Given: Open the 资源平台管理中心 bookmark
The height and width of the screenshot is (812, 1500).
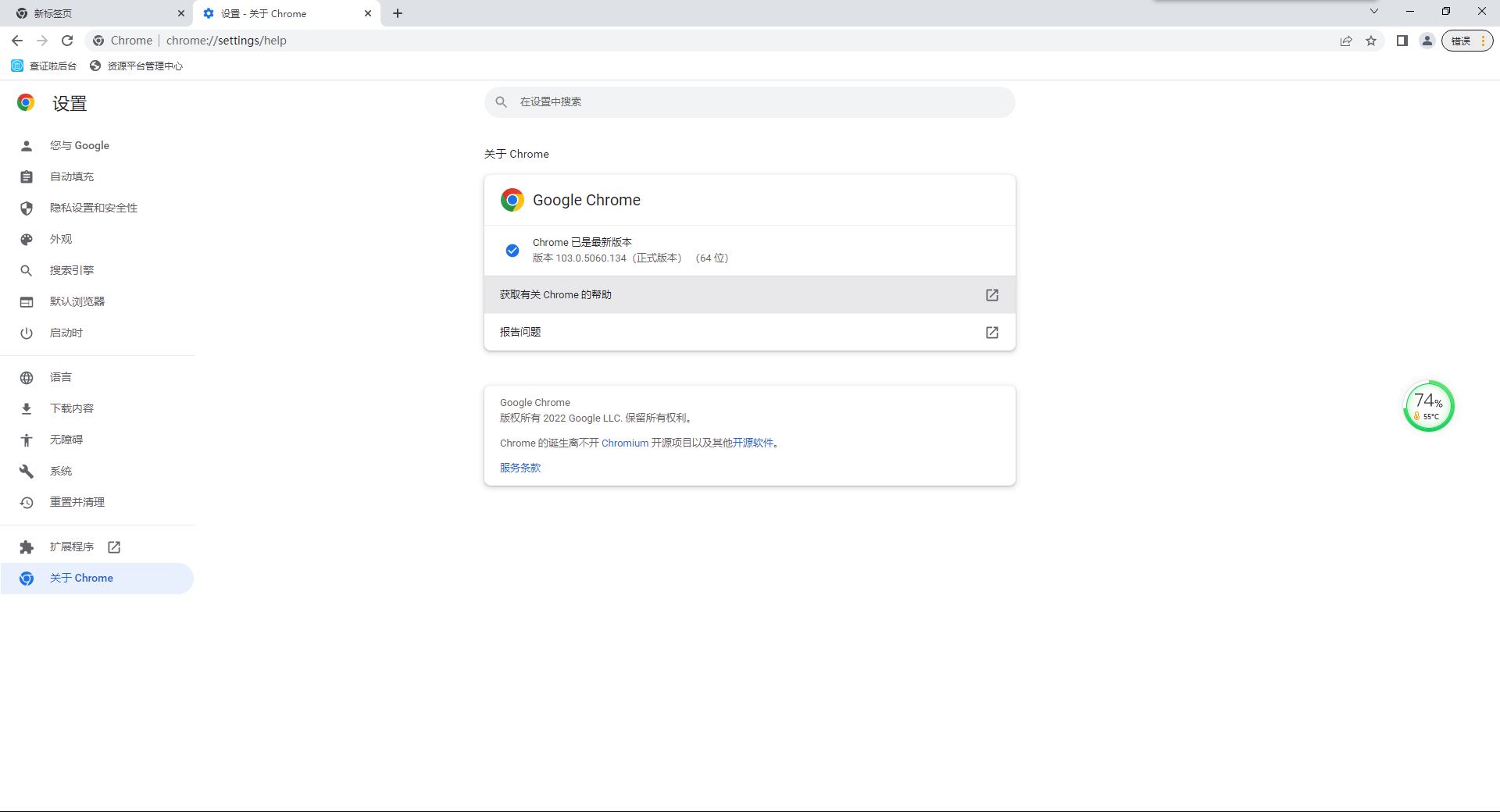Looking at the screenshot, I should click(136, 66).
